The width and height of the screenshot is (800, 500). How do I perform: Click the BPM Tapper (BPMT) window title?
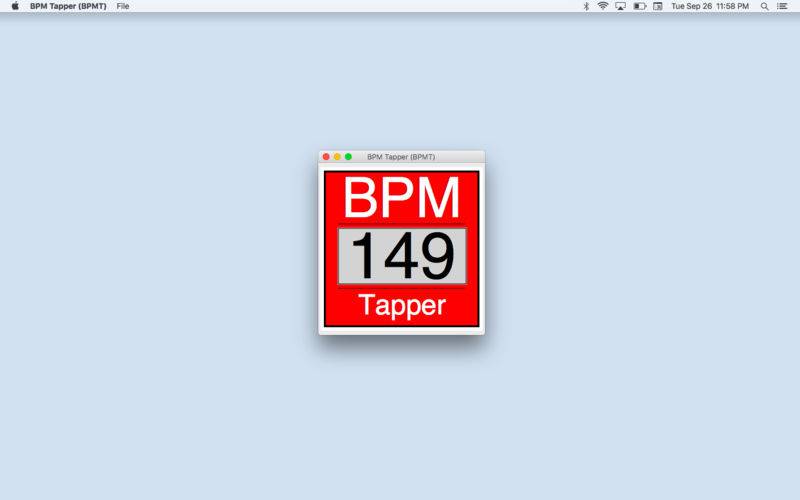(401, 157)
